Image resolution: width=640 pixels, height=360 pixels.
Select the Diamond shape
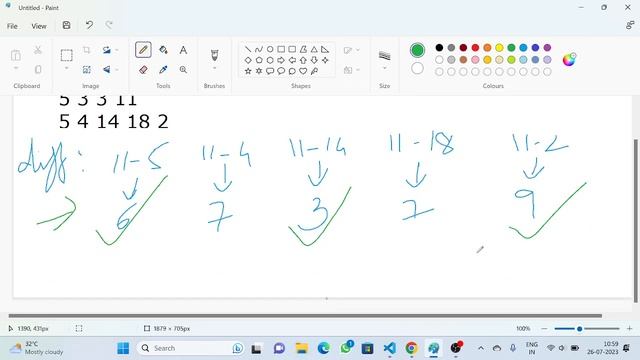(x=248, y=60)
